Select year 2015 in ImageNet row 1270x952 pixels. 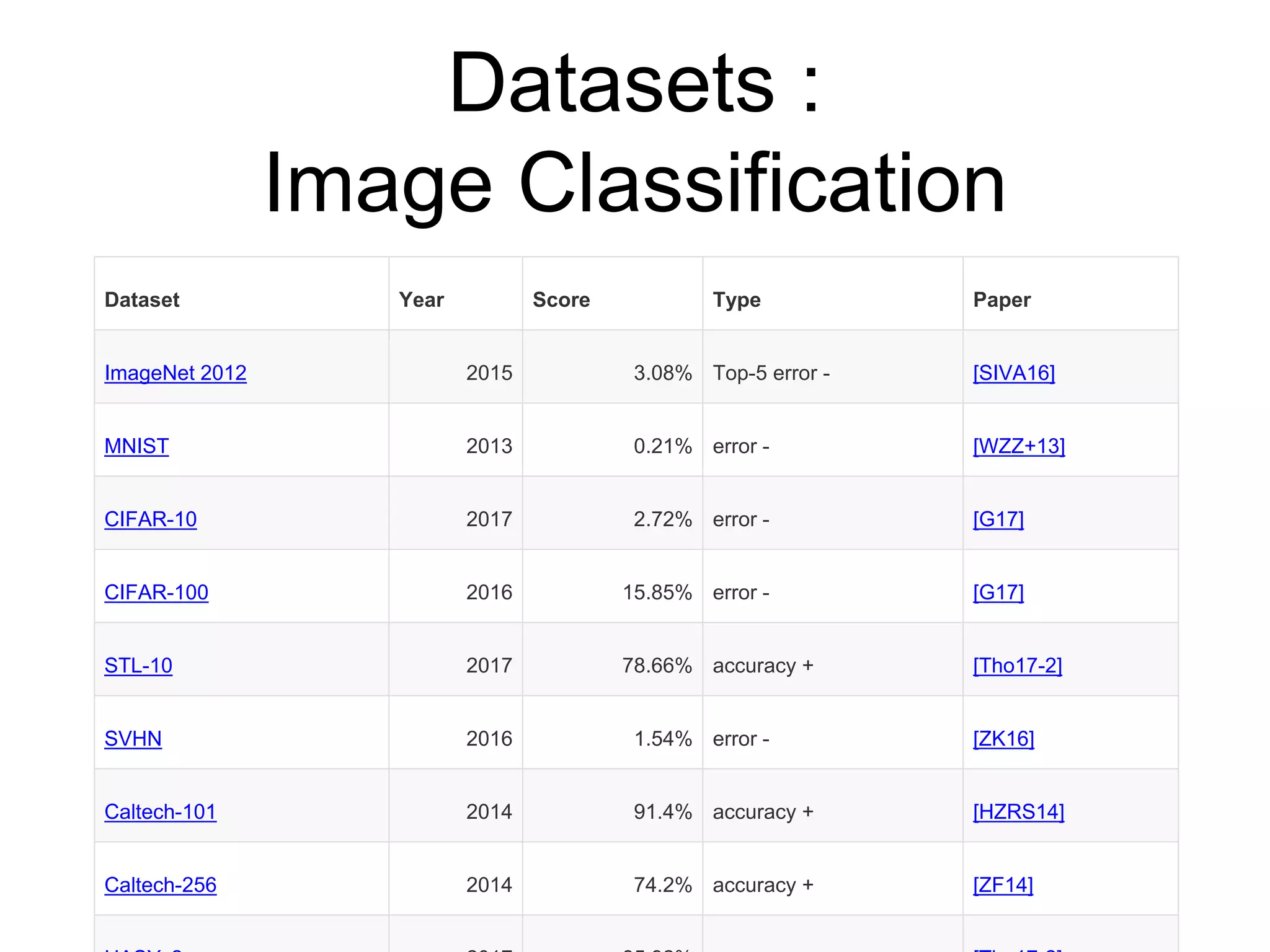pos(489,373)
